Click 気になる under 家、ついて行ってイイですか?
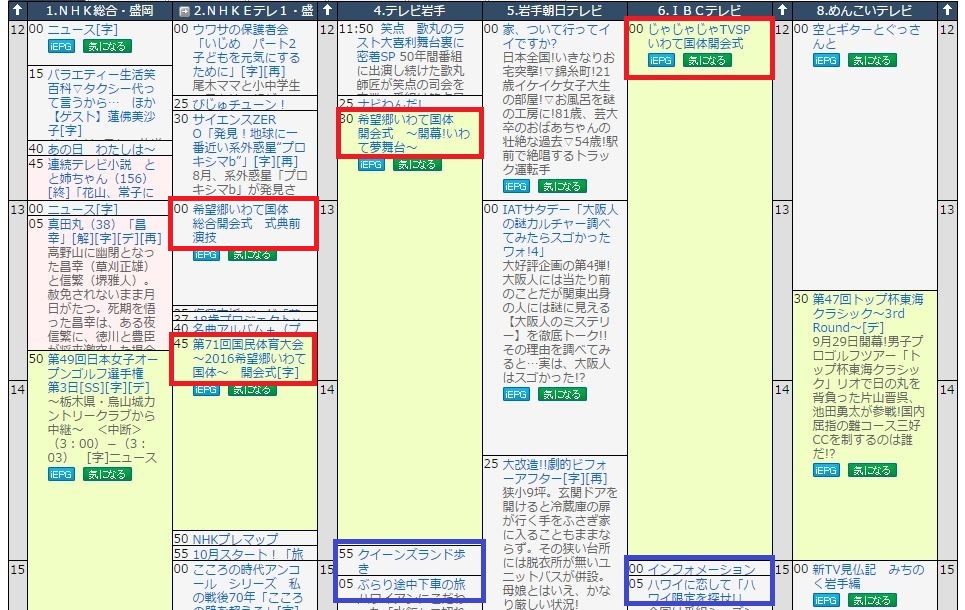Image resolution: width=965 pixels, height=610 pixels. [562, 186]
